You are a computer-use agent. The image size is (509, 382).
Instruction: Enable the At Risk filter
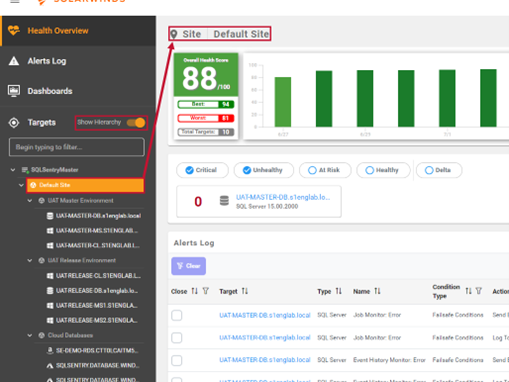312,170
